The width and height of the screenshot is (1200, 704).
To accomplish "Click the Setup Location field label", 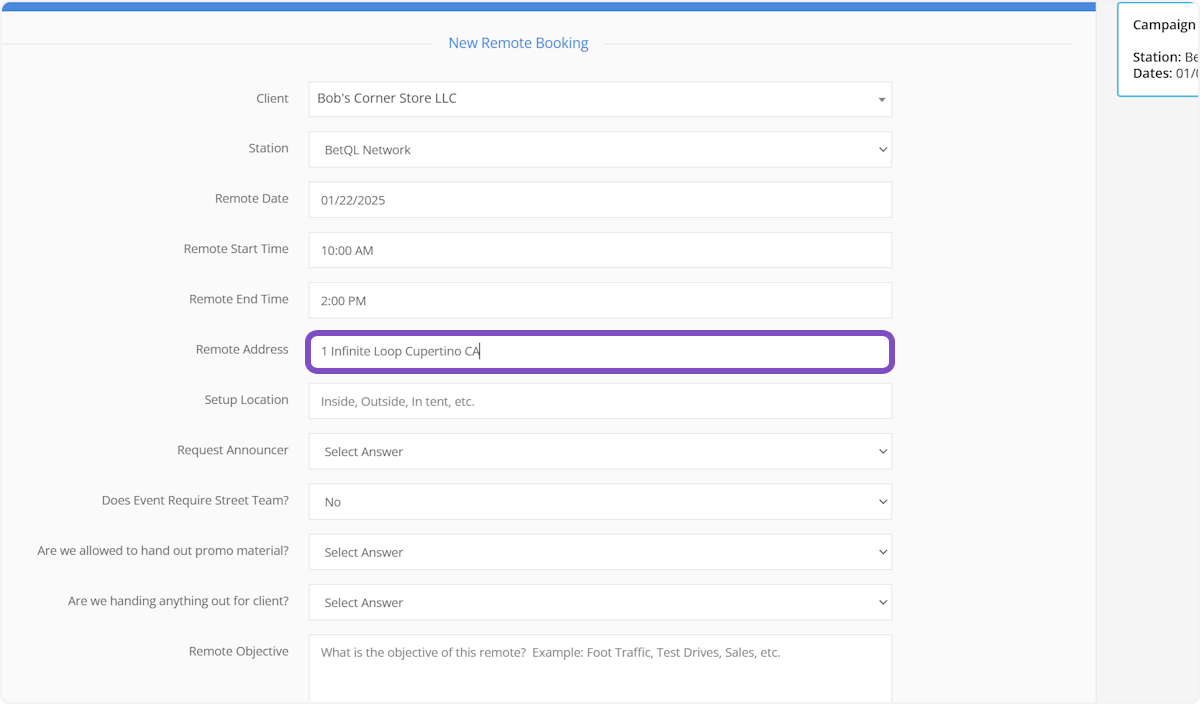I will (x=246, y=400).
